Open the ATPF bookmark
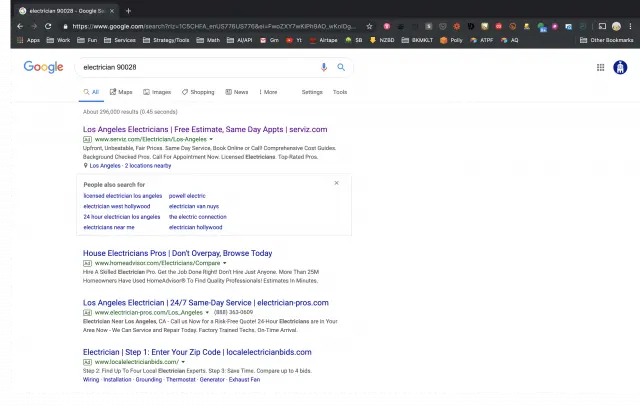 tap(482, 40)
